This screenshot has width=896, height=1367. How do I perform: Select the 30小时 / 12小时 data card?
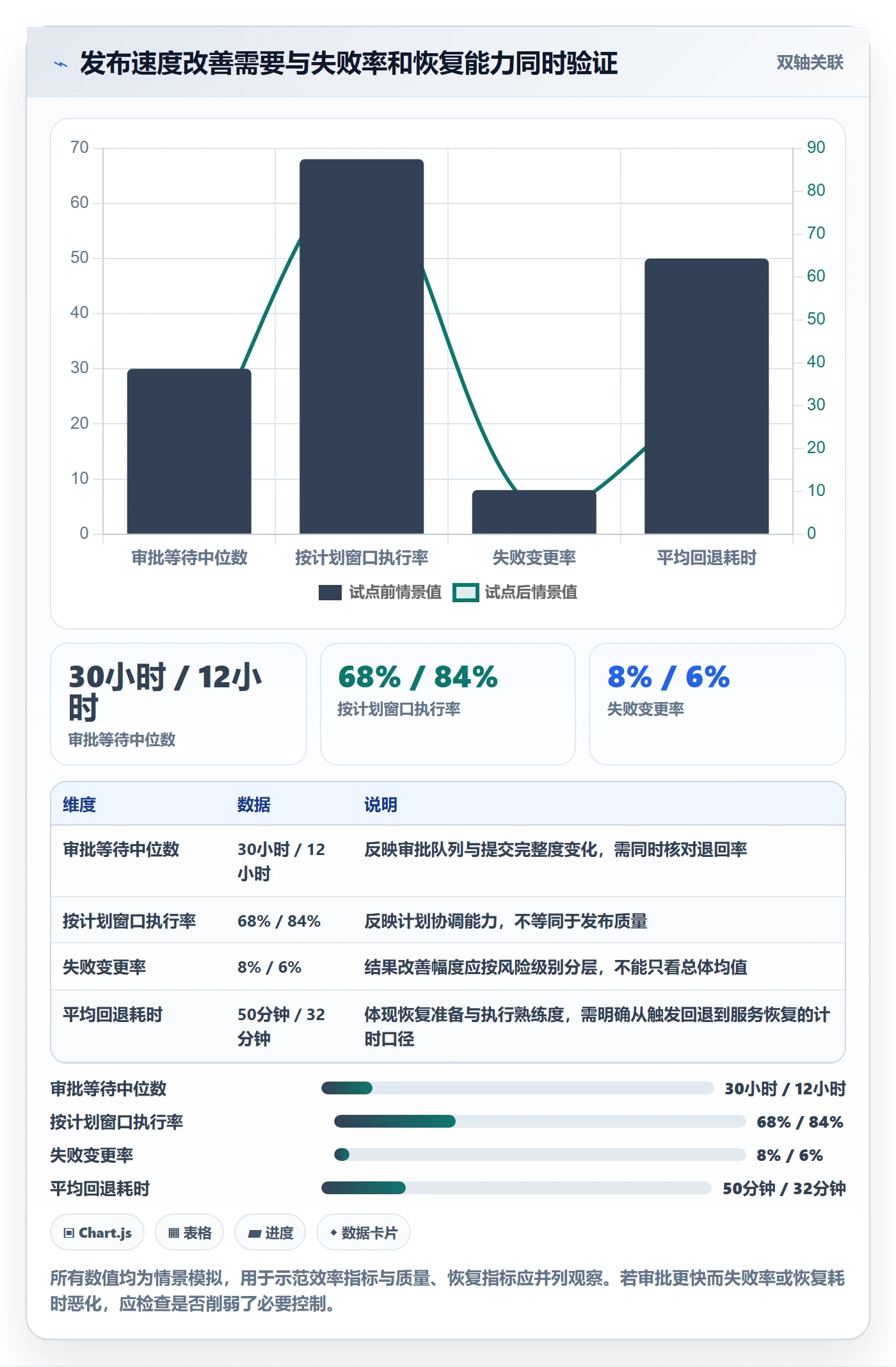point(179,704)
